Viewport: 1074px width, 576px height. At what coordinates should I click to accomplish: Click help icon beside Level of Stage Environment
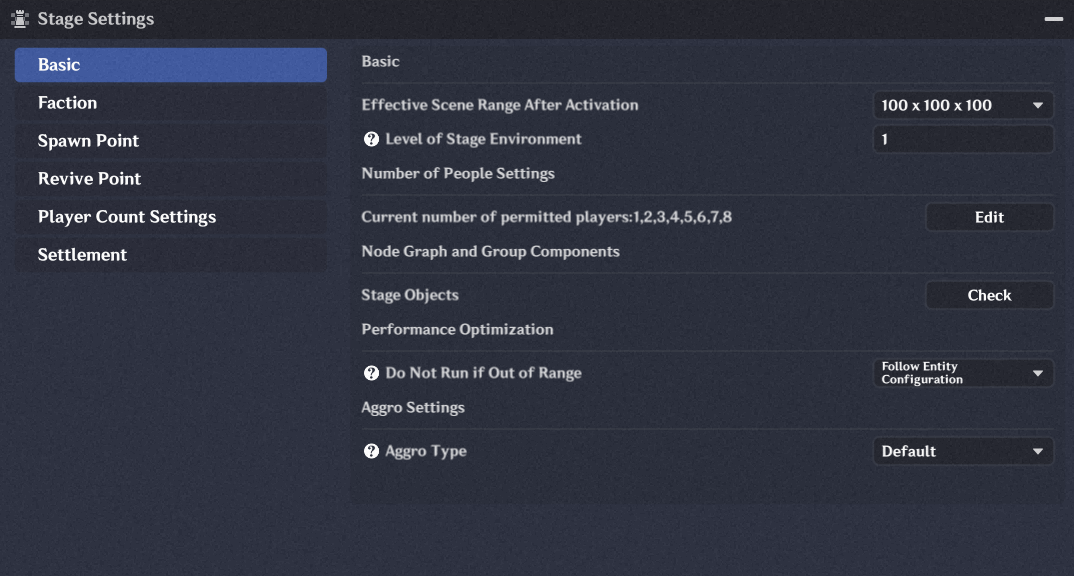tap(371, 139)
